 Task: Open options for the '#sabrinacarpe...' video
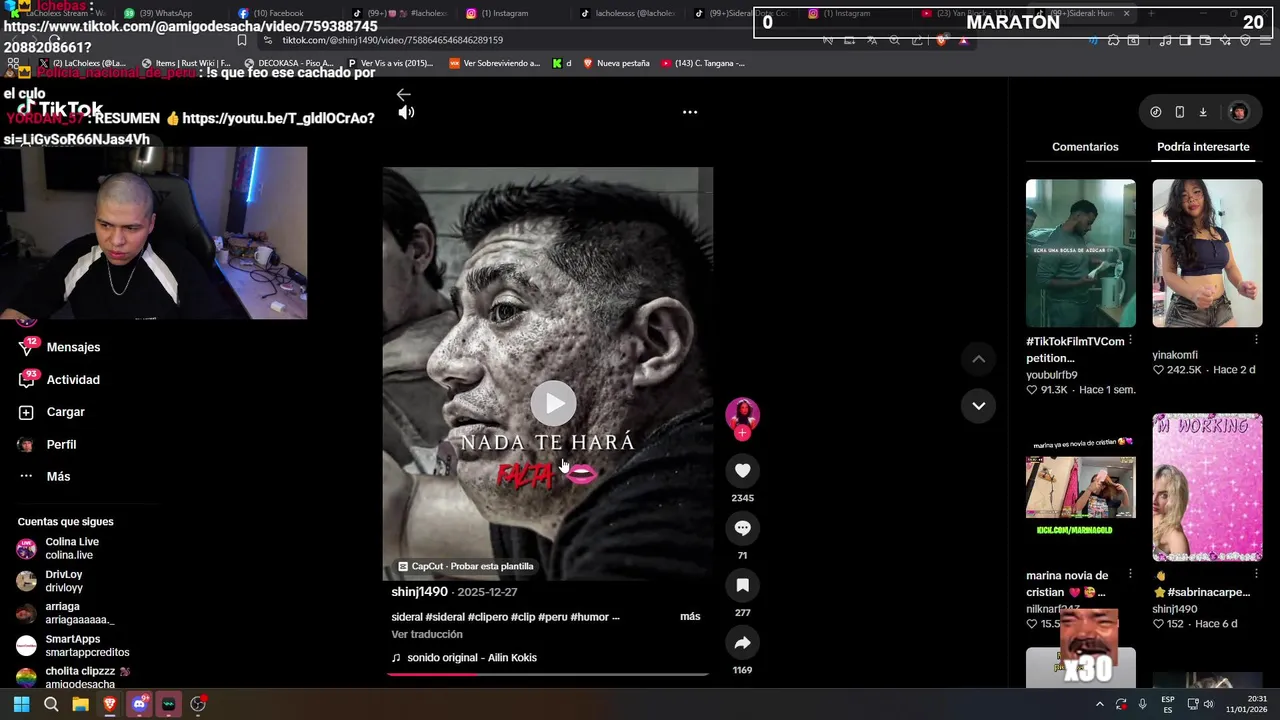point(1256,574)
